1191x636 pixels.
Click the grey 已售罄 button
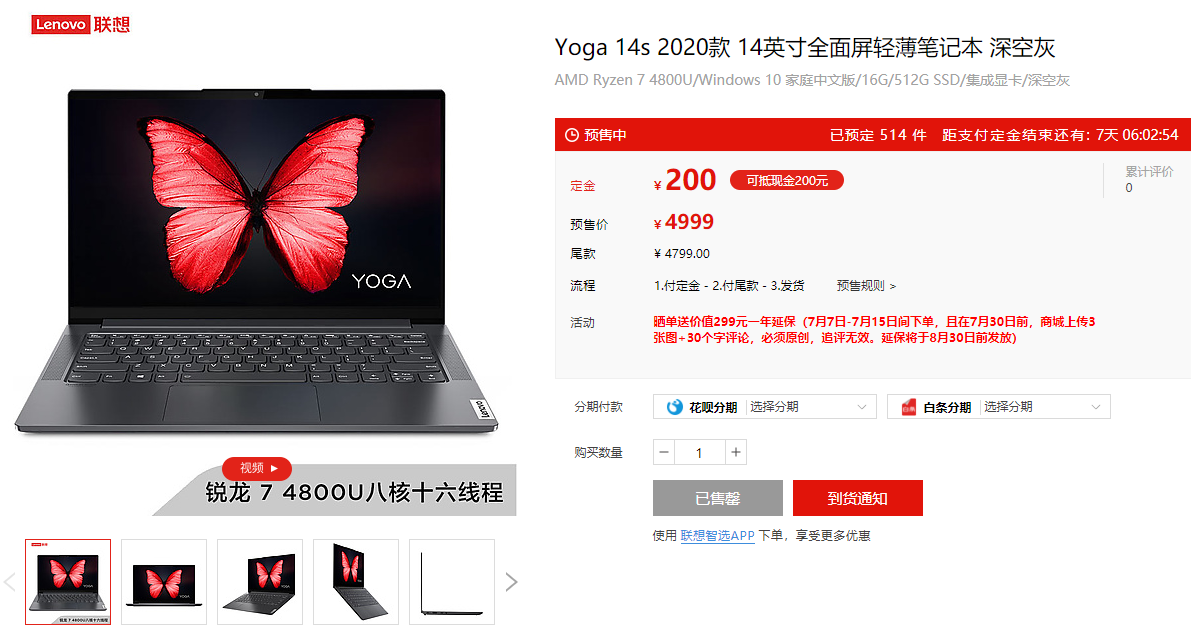(718, 498)
